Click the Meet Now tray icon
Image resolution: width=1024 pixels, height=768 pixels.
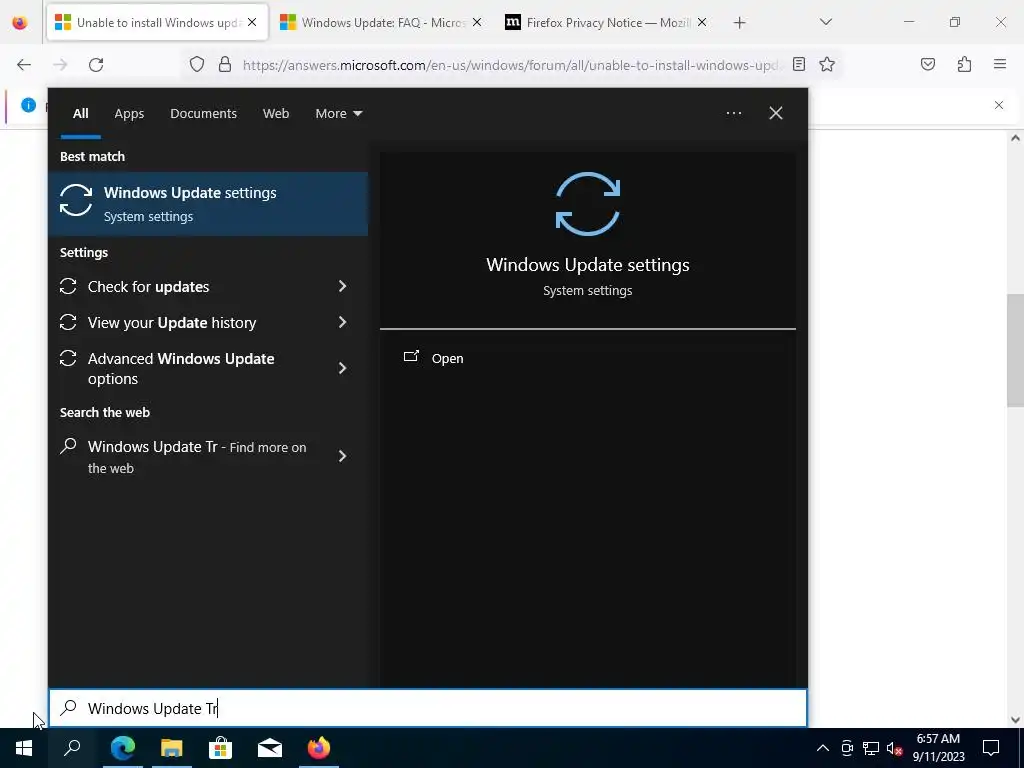coord(847,748)
